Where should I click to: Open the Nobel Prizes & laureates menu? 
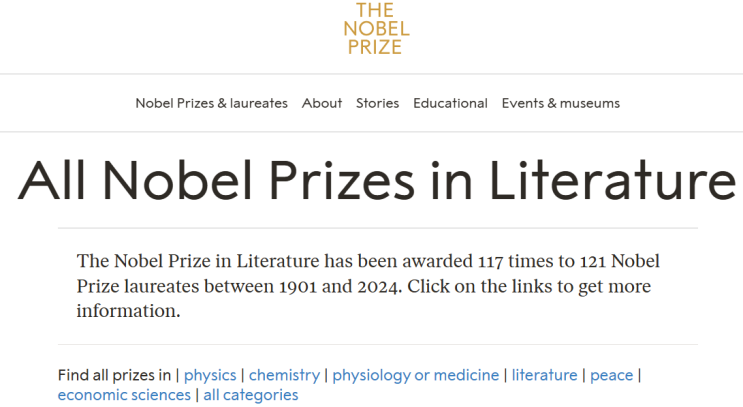point(211,103)
